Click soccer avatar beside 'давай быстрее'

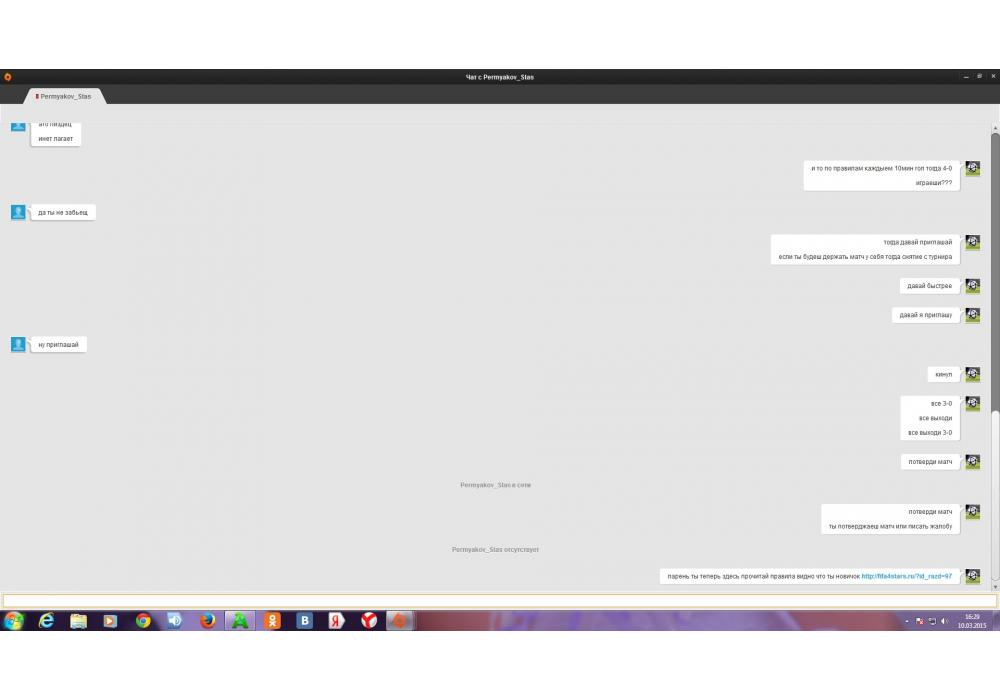pyautogui.click(x=973, y=286)
